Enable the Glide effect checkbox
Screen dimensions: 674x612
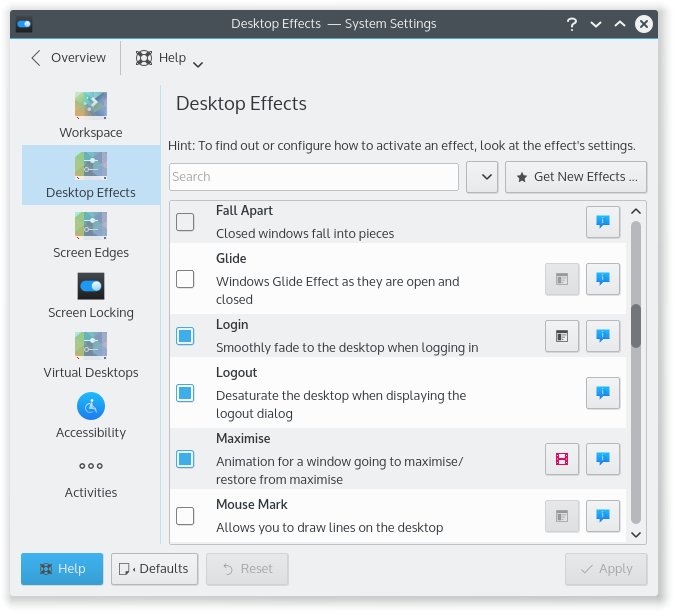[x=185, y=279]
